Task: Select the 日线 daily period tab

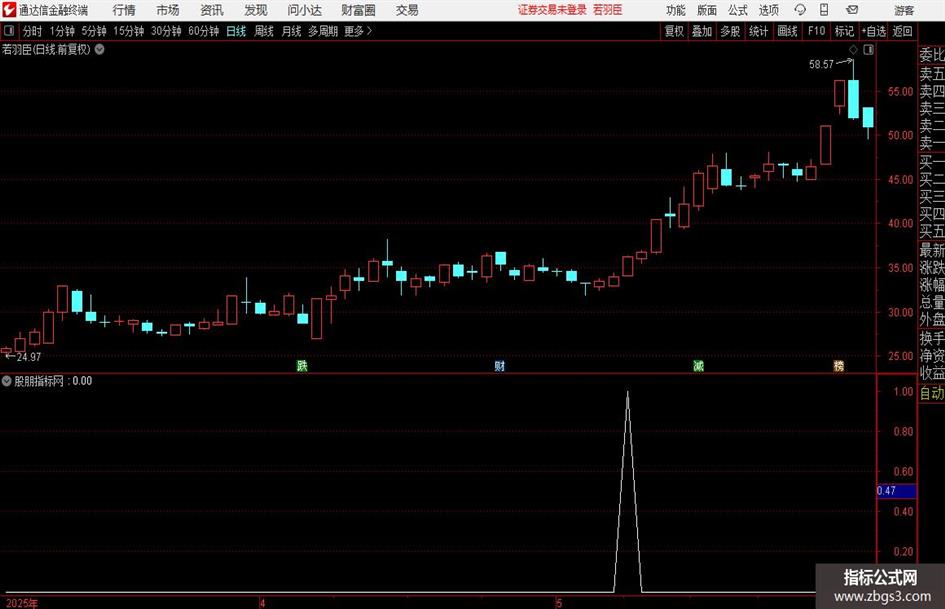Action: pyautogui.click(x=236, y=31)
